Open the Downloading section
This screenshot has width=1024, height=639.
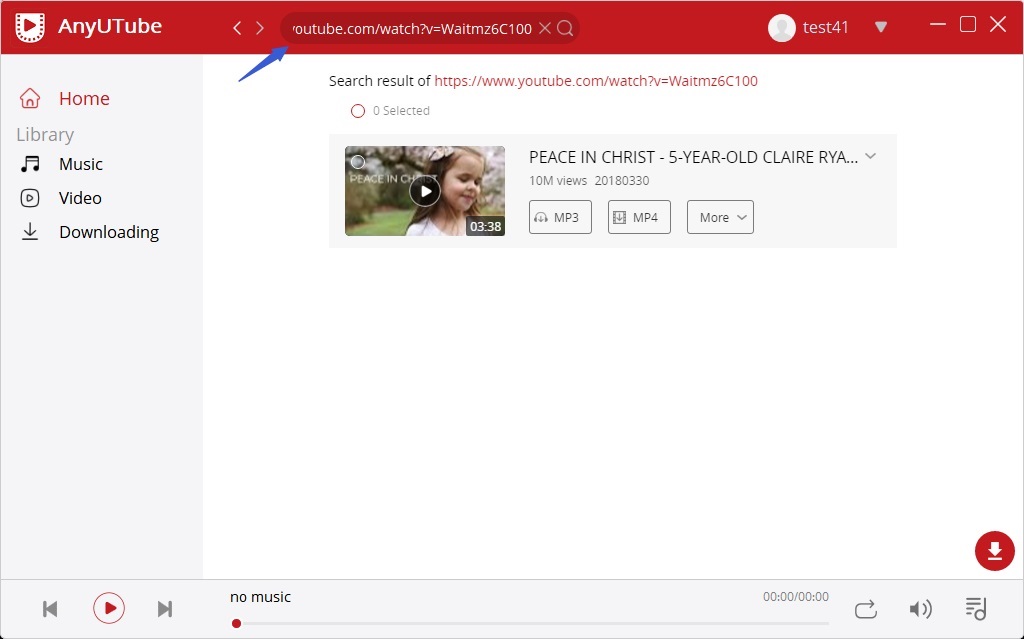pos(109,231)
